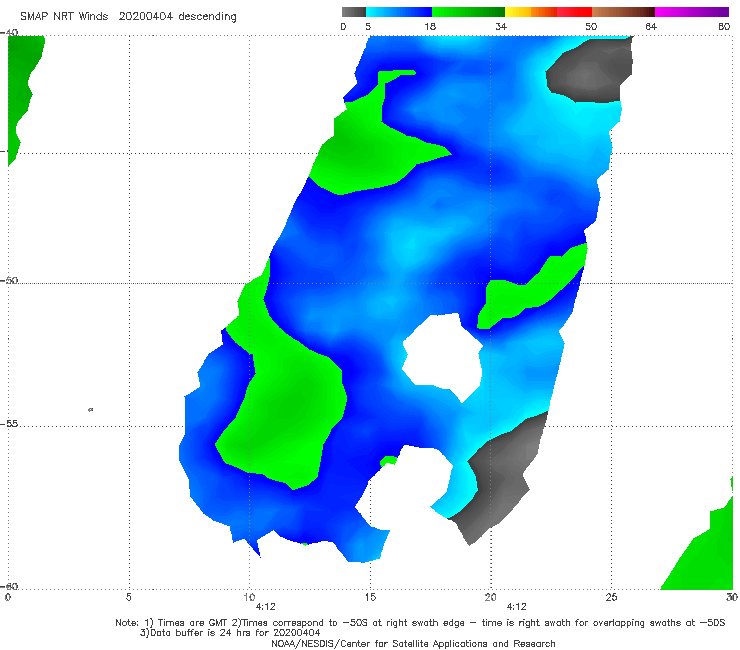
Task: Click the latitude axis label "-60"
Action: 9,586
